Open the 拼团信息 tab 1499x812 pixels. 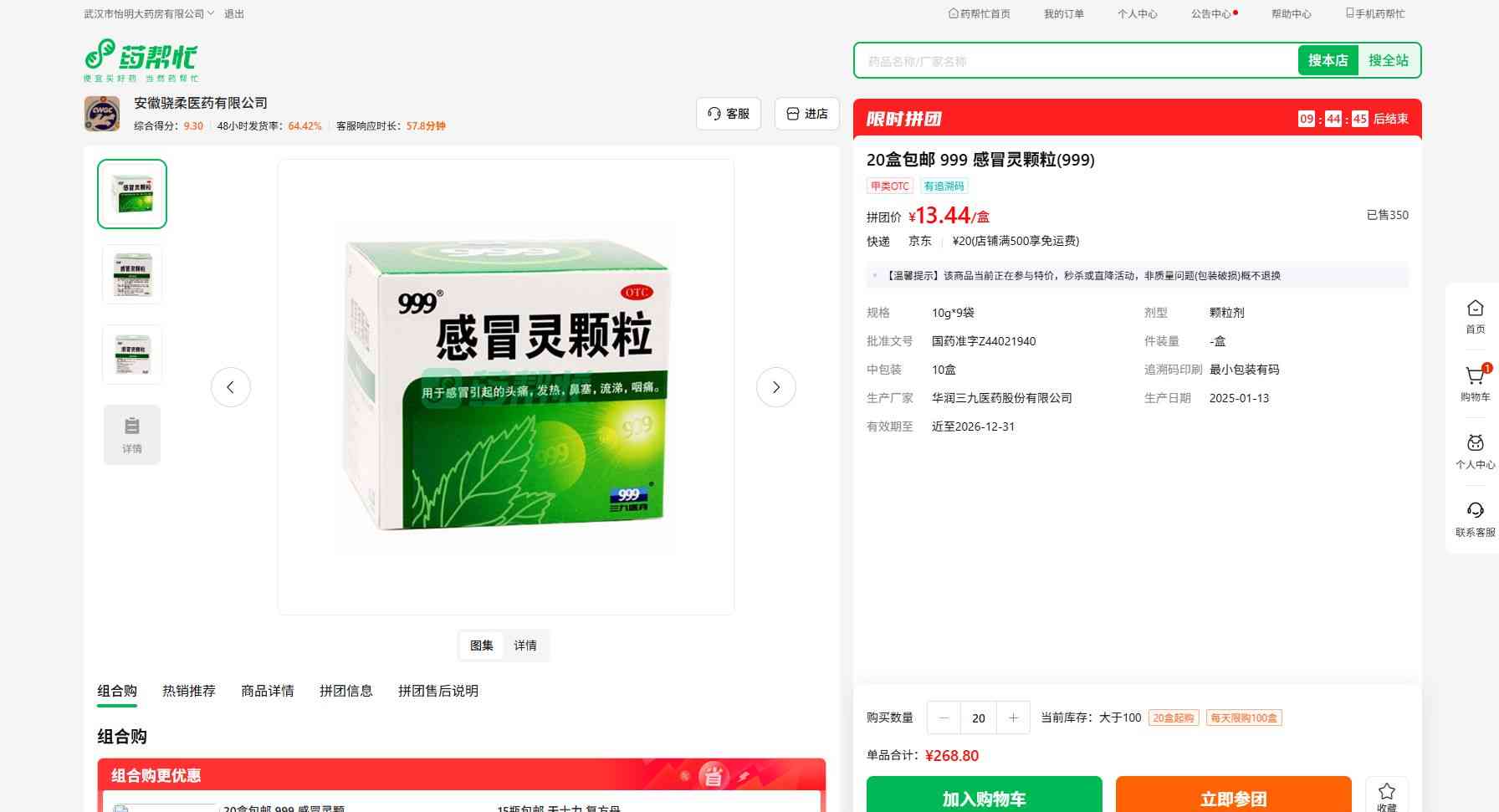point(345,691)
